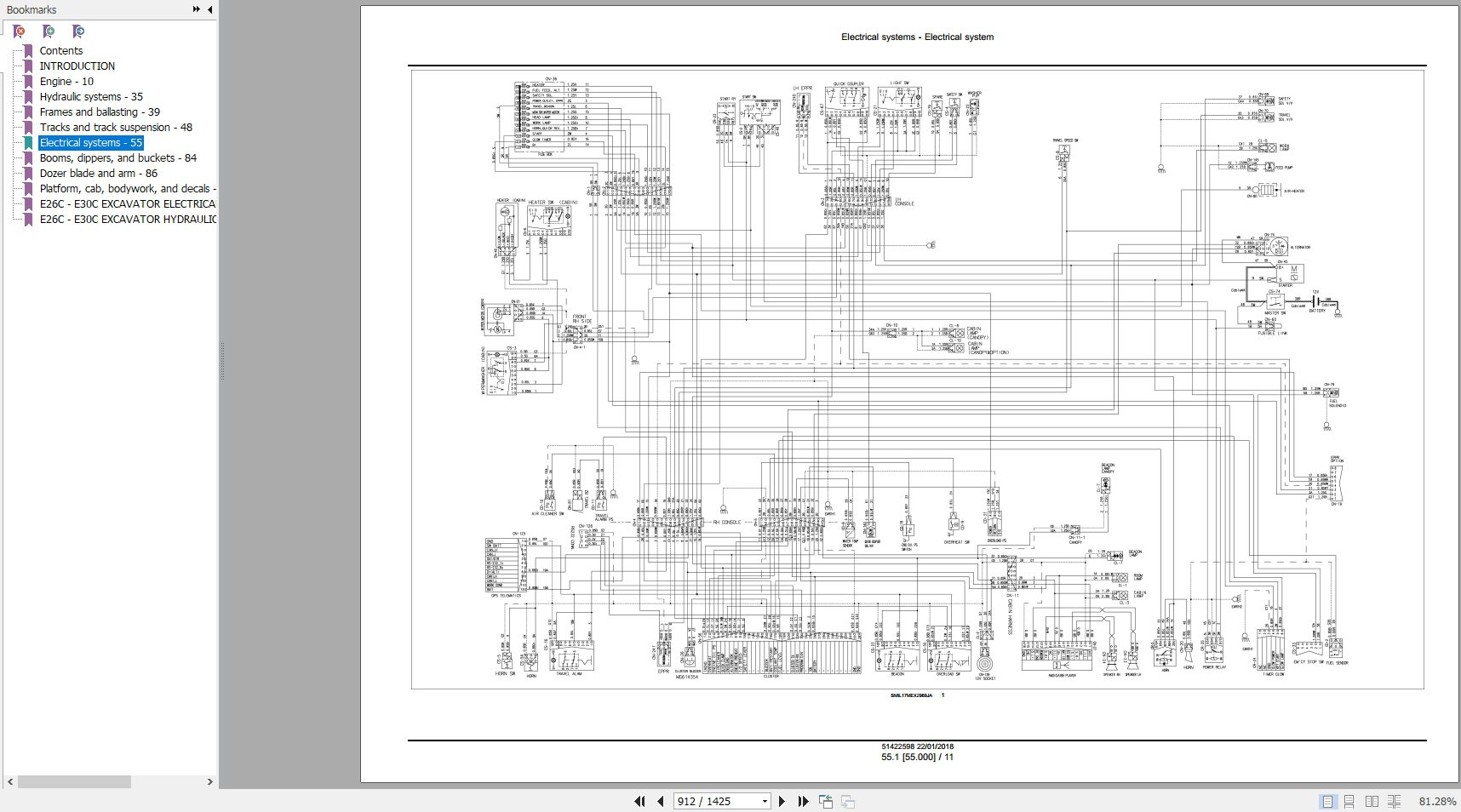Enable facing pages continuous view
This screenshot has width=1461, height=812.
1394,801
